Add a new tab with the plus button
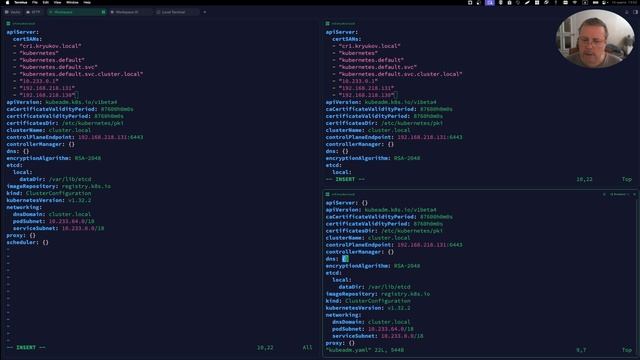 click(x=205, y=12)
